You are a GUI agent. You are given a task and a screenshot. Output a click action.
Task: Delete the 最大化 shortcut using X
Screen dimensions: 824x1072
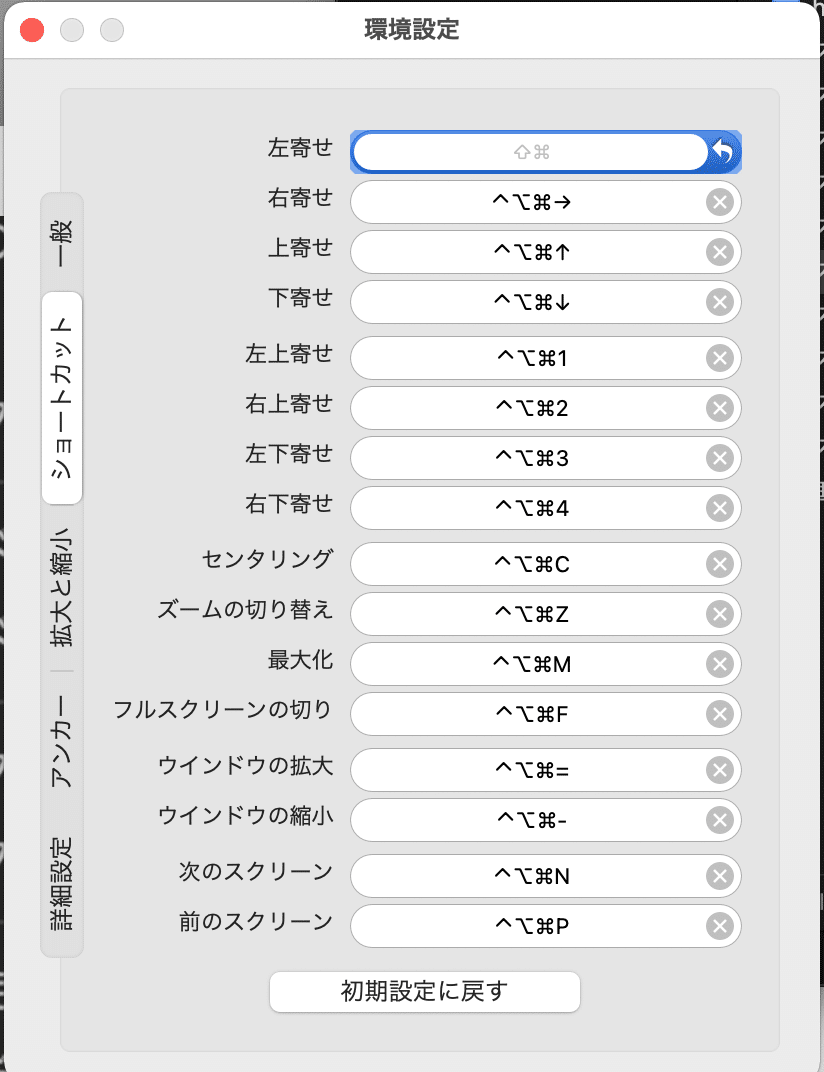coord(719,664)
